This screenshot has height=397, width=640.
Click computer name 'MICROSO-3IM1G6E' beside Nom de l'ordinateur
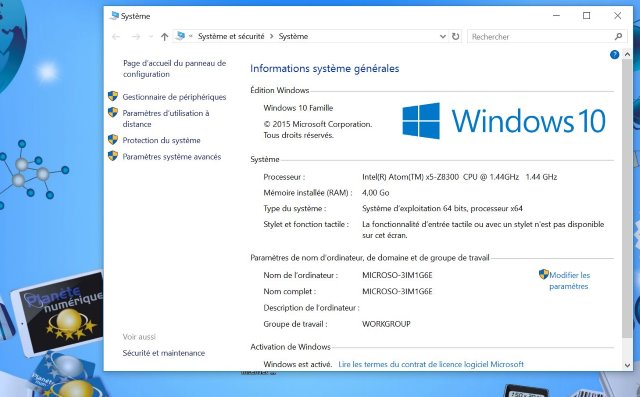coord(397,275)
